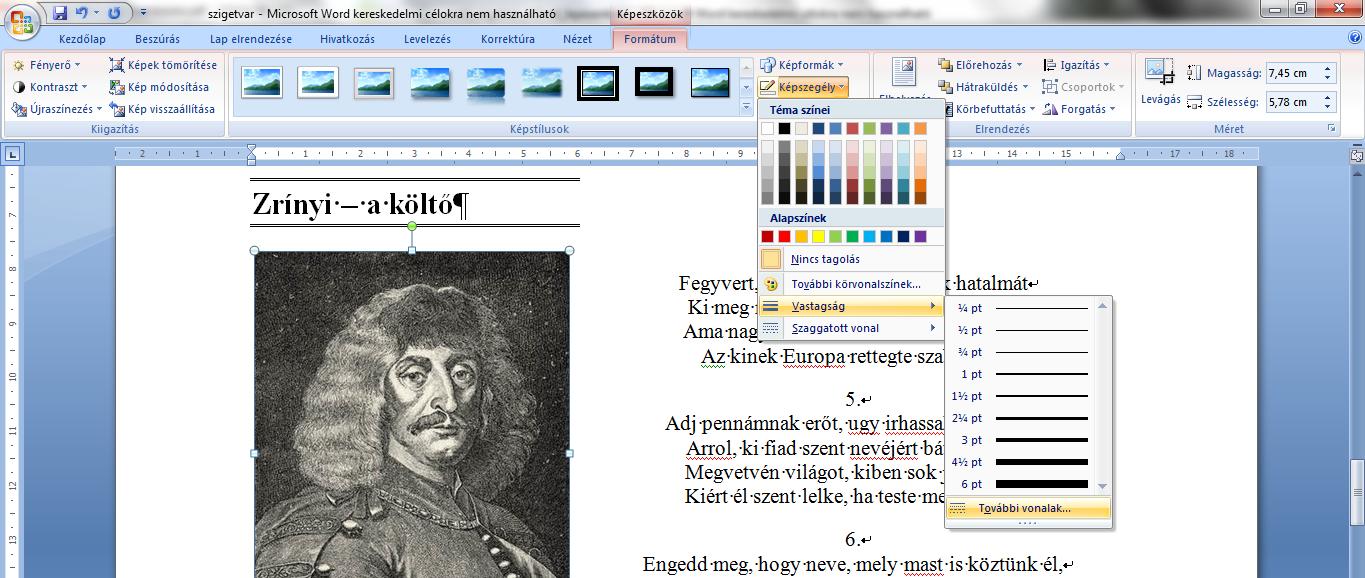Apply the thick black double frame style
Image resolution: width=1365 pixels, height=578 pixels.
point(598,83)
